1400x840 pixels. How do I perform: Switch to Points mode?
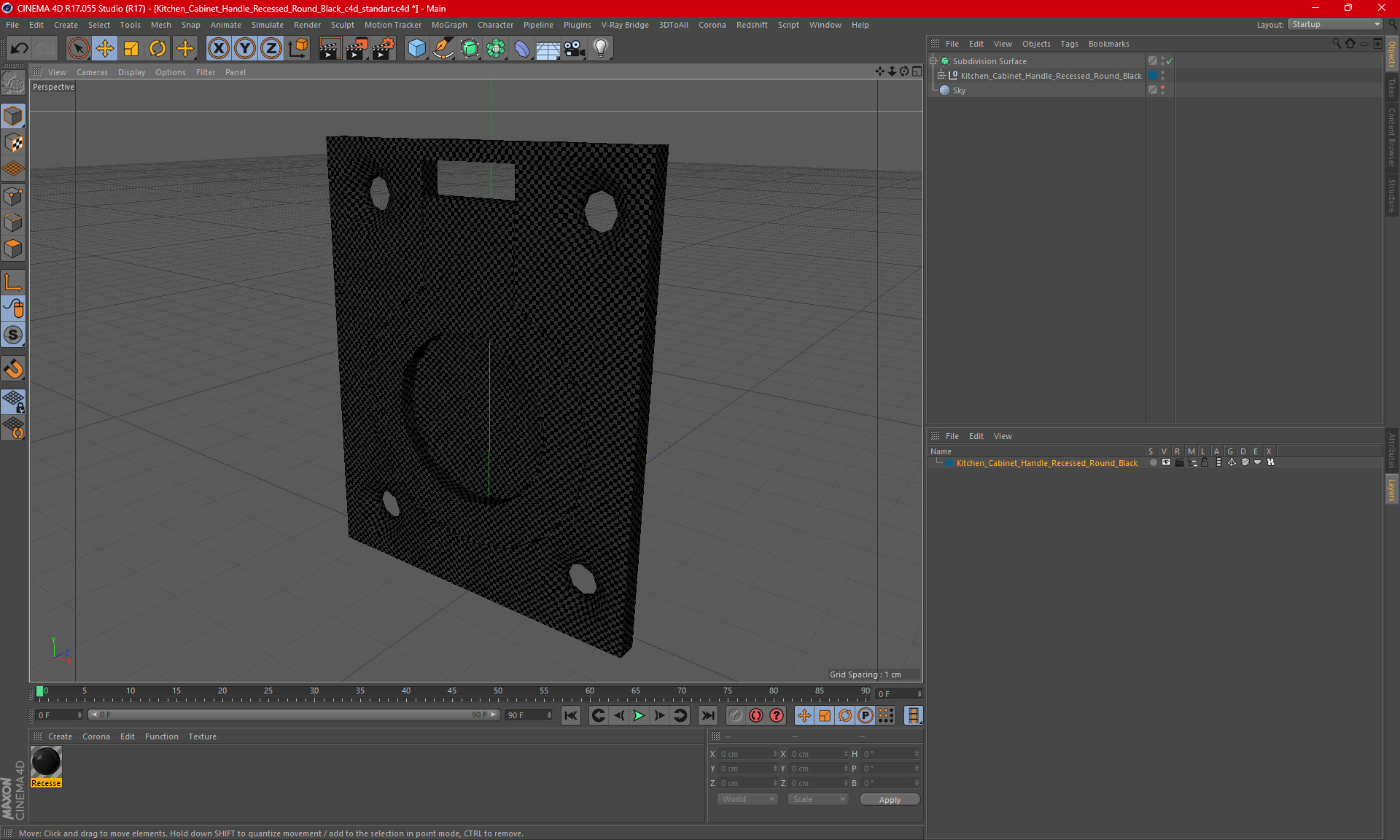(13, 196)
